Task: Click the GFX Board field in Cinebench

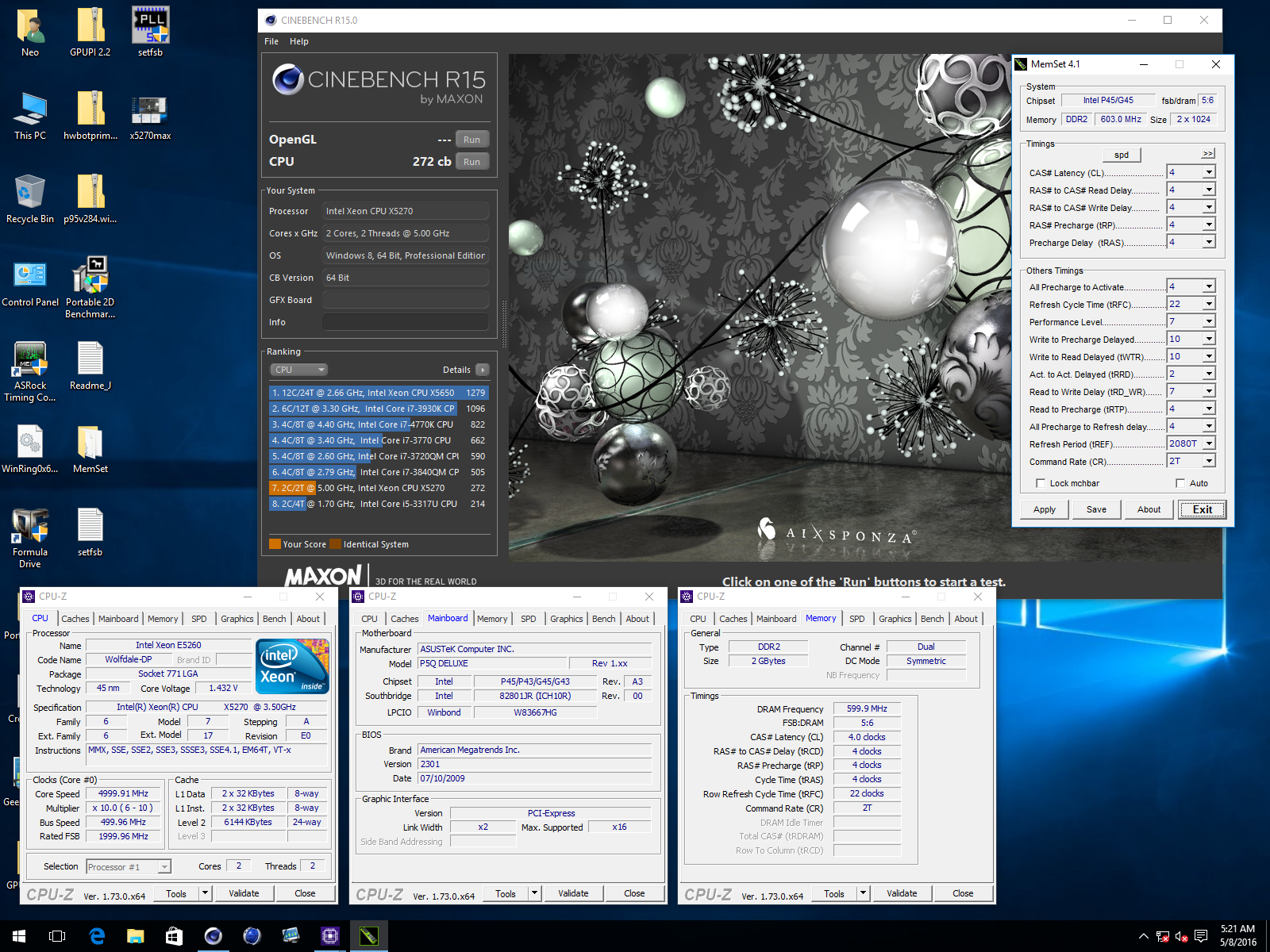Action: point(406,300)
